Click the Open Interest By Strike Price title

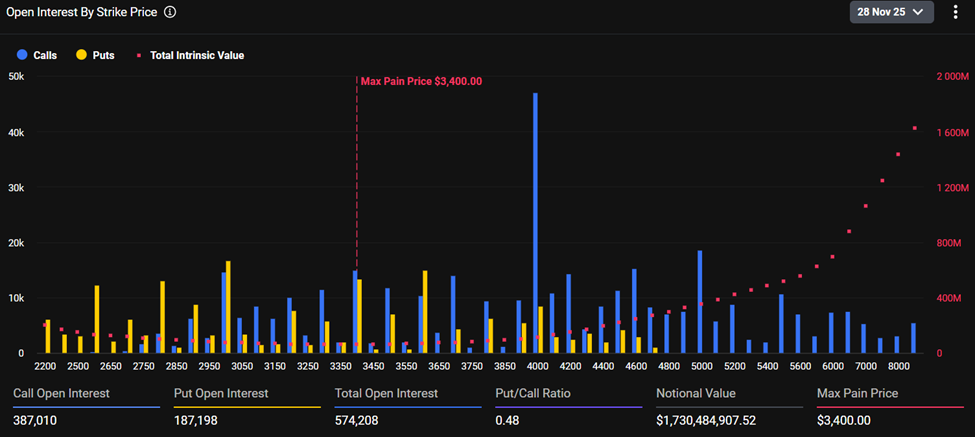click(x=81, y=12)
